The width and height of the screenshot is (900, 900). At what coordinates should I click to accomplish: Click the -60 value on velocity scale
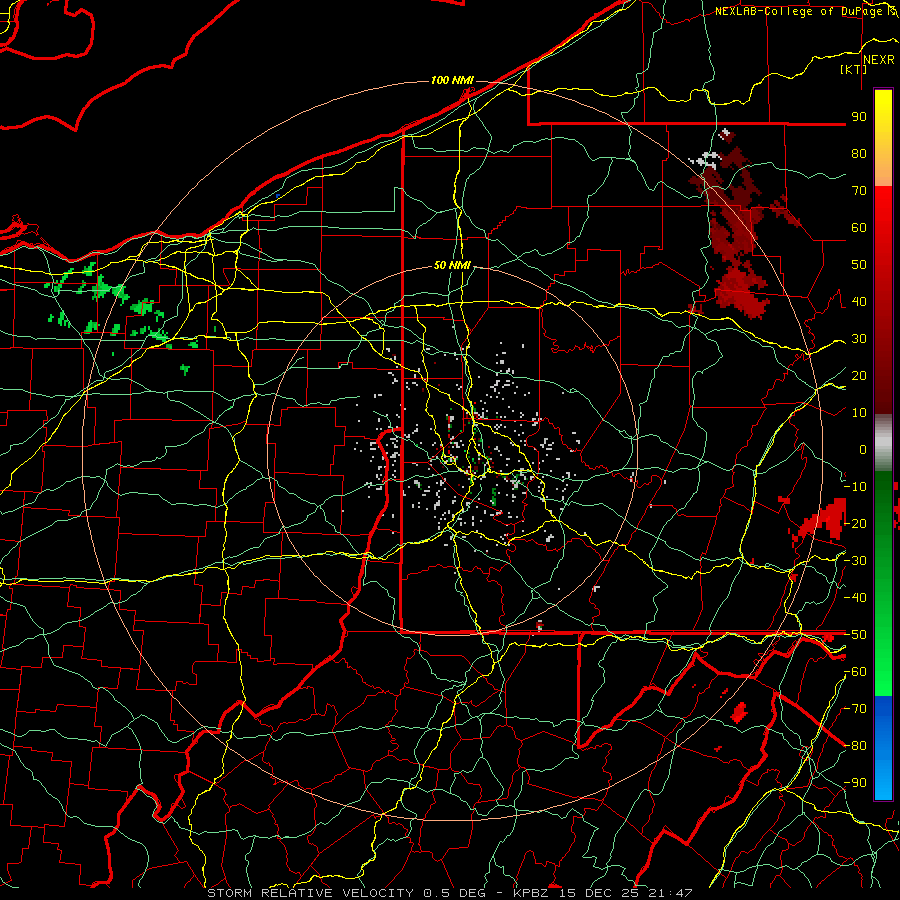pyautogui.click(x=855, y=672)
